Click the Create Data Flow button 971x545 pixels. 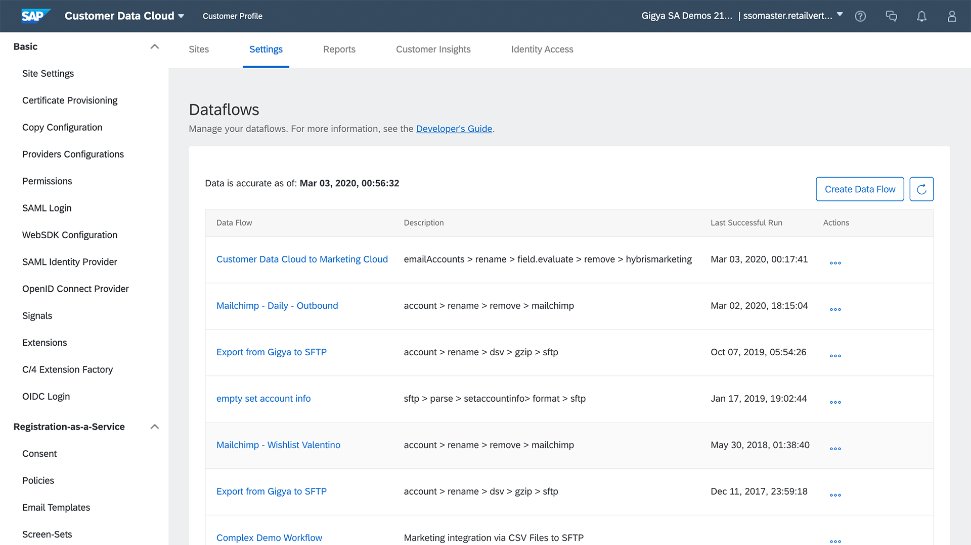tap(859, 189)
